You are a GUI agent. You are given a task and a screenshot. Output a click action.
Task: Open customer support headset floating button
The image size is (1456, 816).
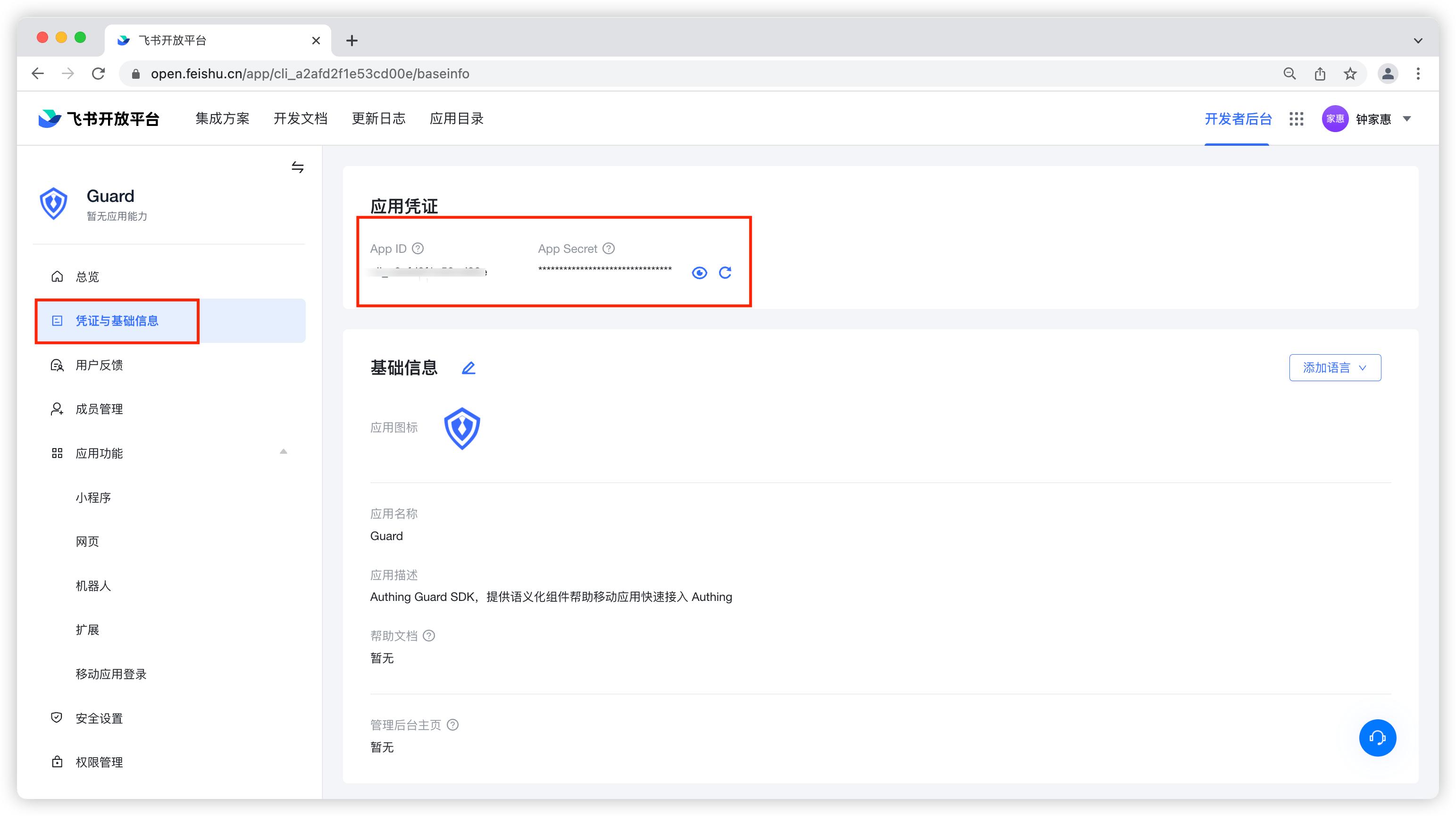tap(1377, 738)
